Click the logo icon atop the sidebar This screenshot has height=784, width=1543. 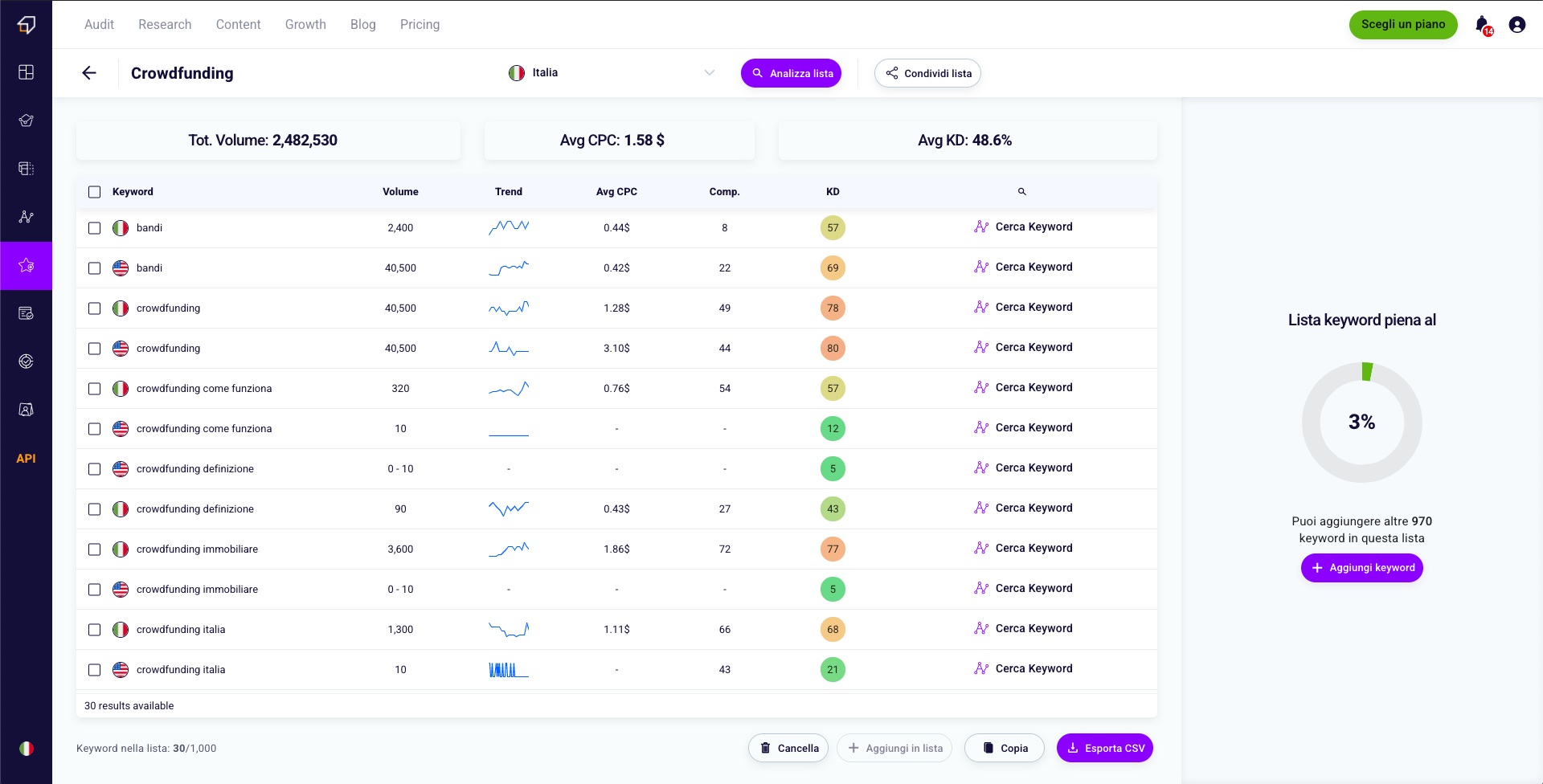pyautogui.click(x=26, y=25)
